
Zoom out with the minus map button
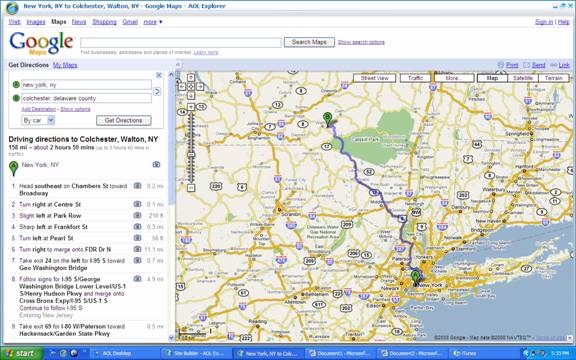pos(191,188)
